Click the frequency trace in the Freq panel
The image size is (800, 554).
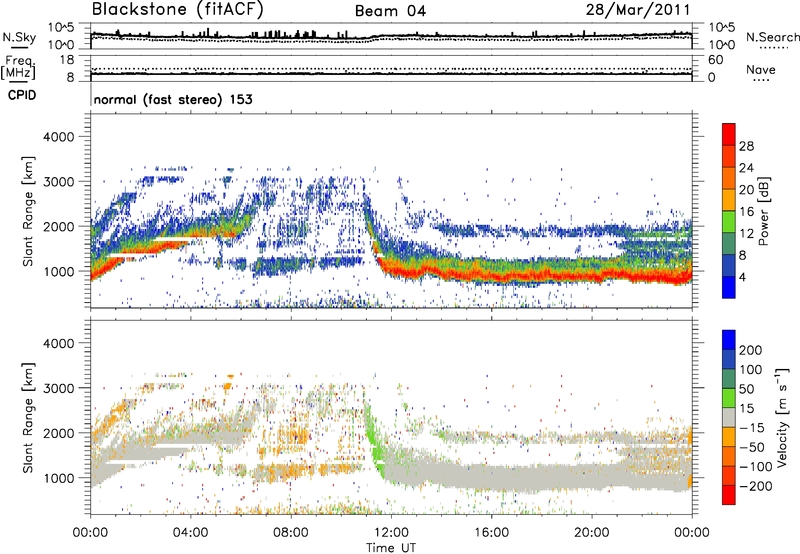391,73
